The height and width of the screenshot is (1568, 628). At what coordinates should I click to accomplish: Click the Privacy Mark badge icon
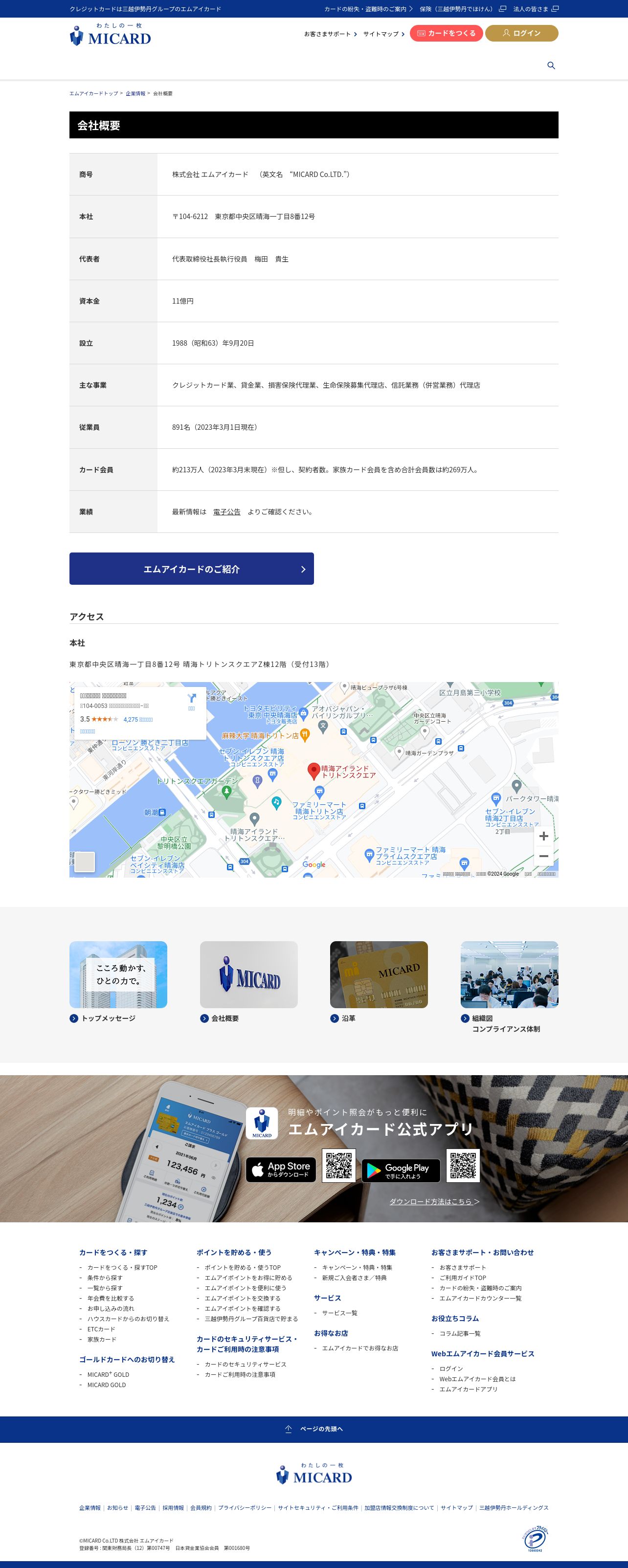click(x=536, y=1539)
